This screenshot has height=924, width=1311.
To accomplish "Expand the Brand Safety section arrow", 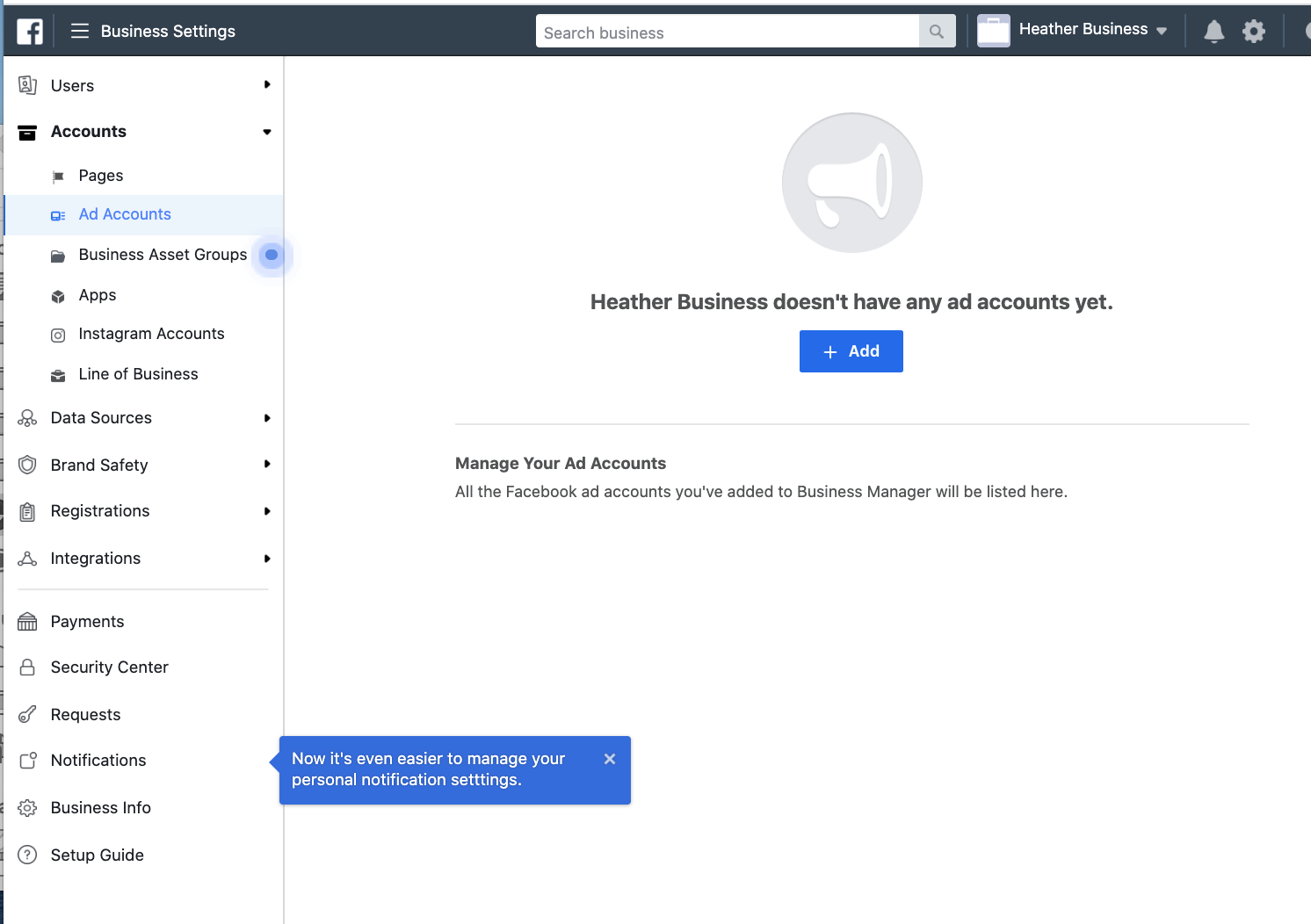I will 267,464.
